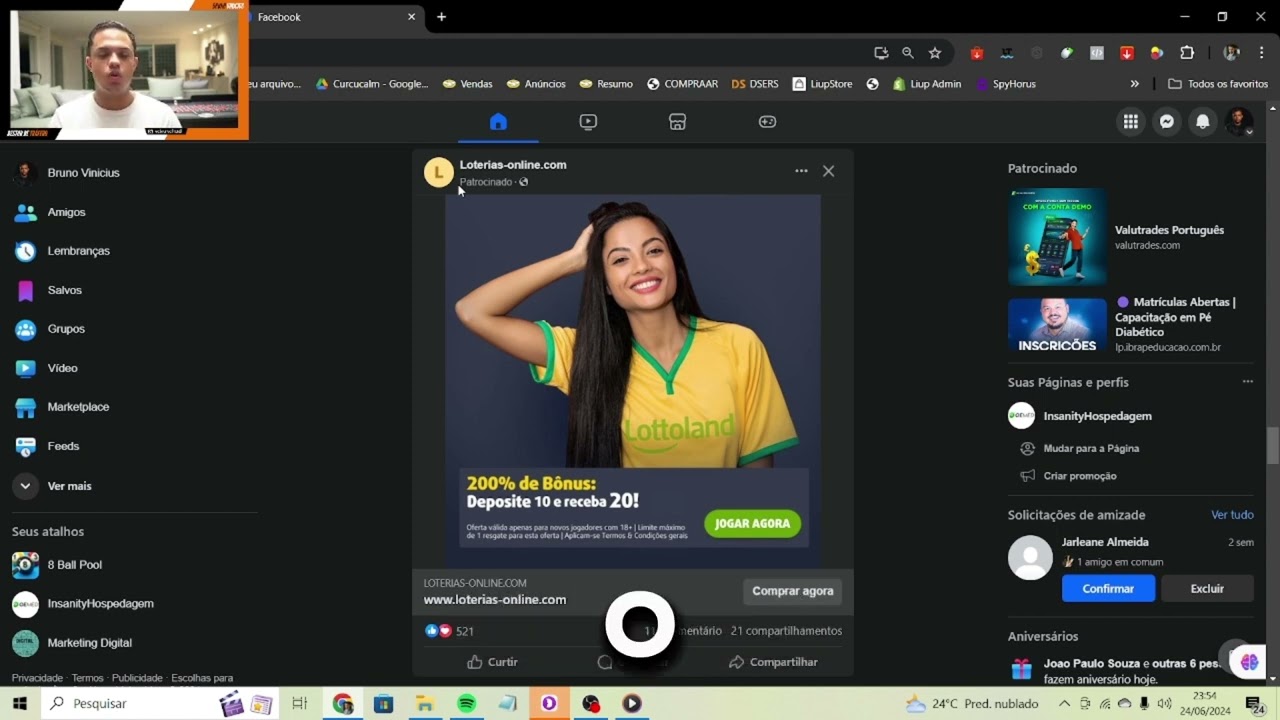Close the Facebook browser tab
Screen dimensions: 1280x720
coord(411,17)
